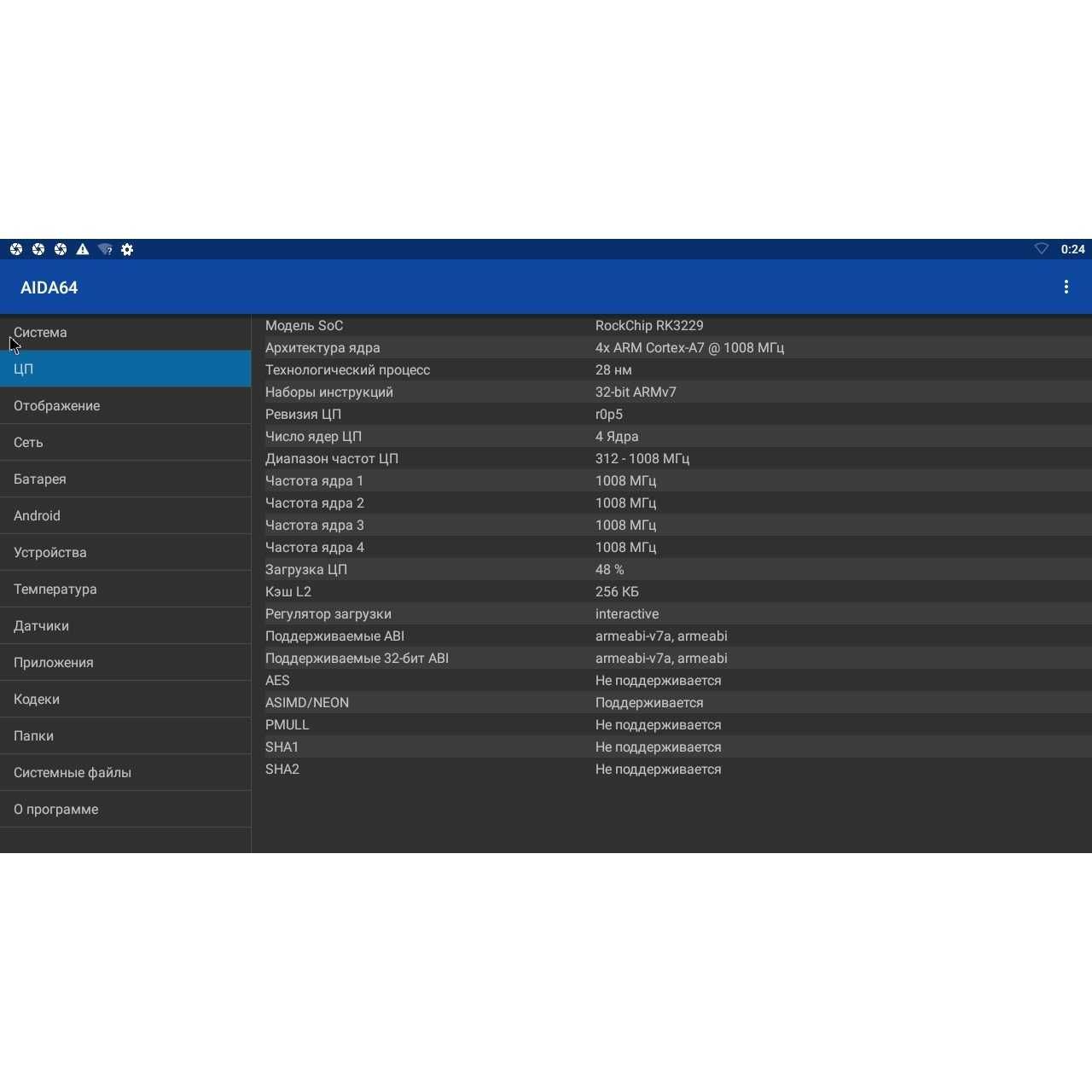1092x1092 pixels.
Task: Show the Батарея information
Action: pos(125,479)
